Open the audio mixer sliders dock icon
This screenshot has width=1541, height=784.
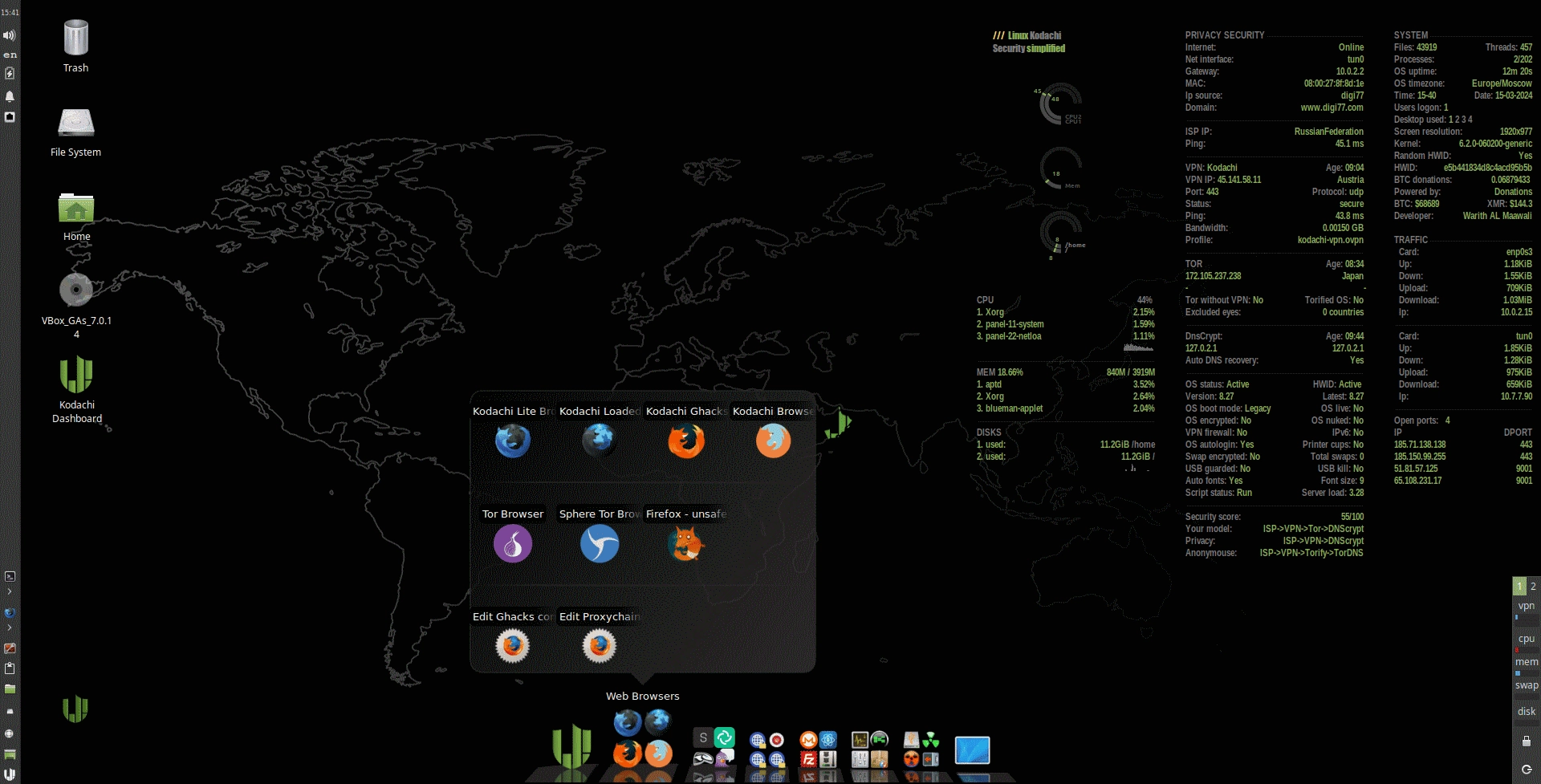860,759
